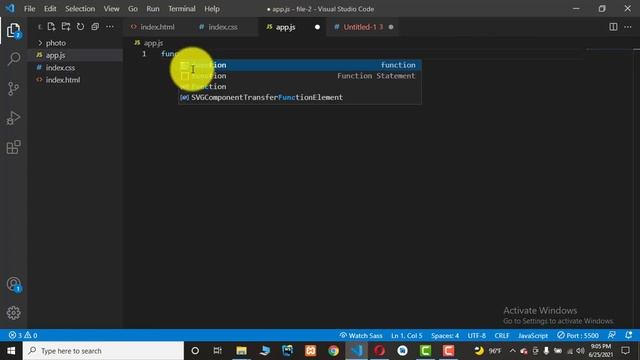Change indentation via Spaces: 4
Screen dimensions: 640x360
point(445,336)
